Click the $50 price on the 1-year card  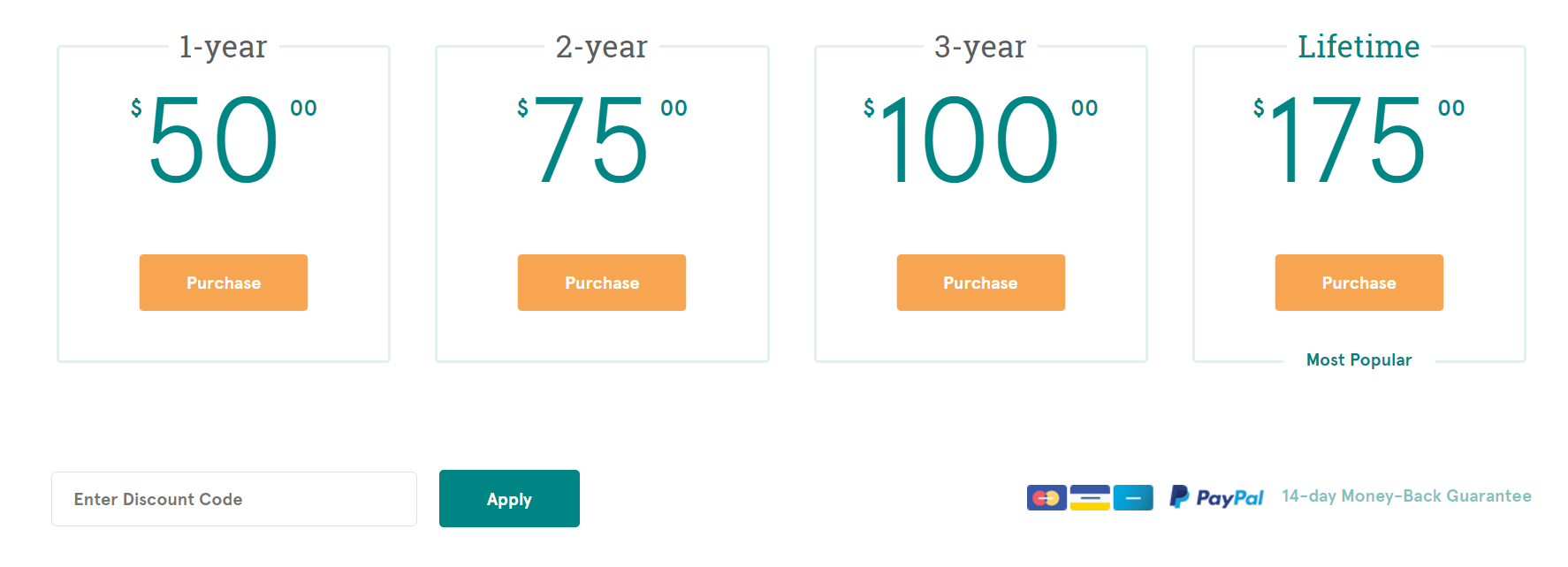point(224,140)
